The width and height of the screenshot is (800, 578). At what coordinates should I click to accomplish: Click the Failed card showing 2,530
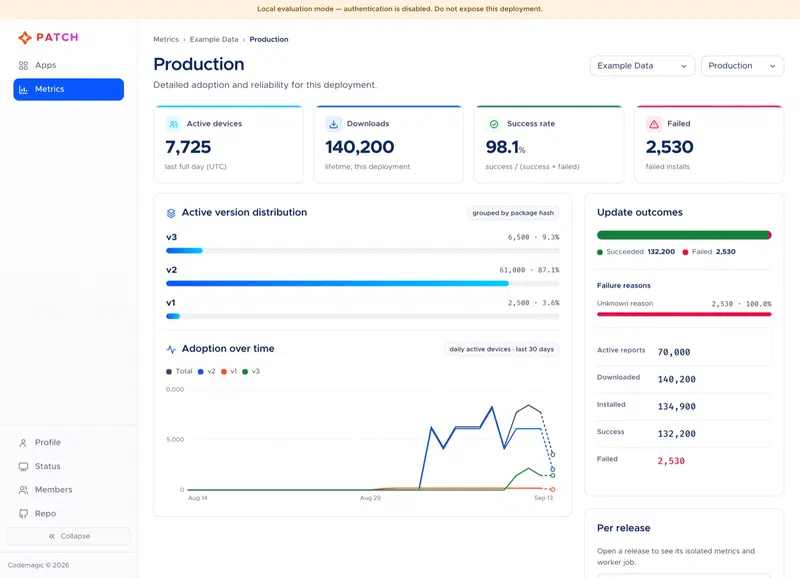(709, 144)
